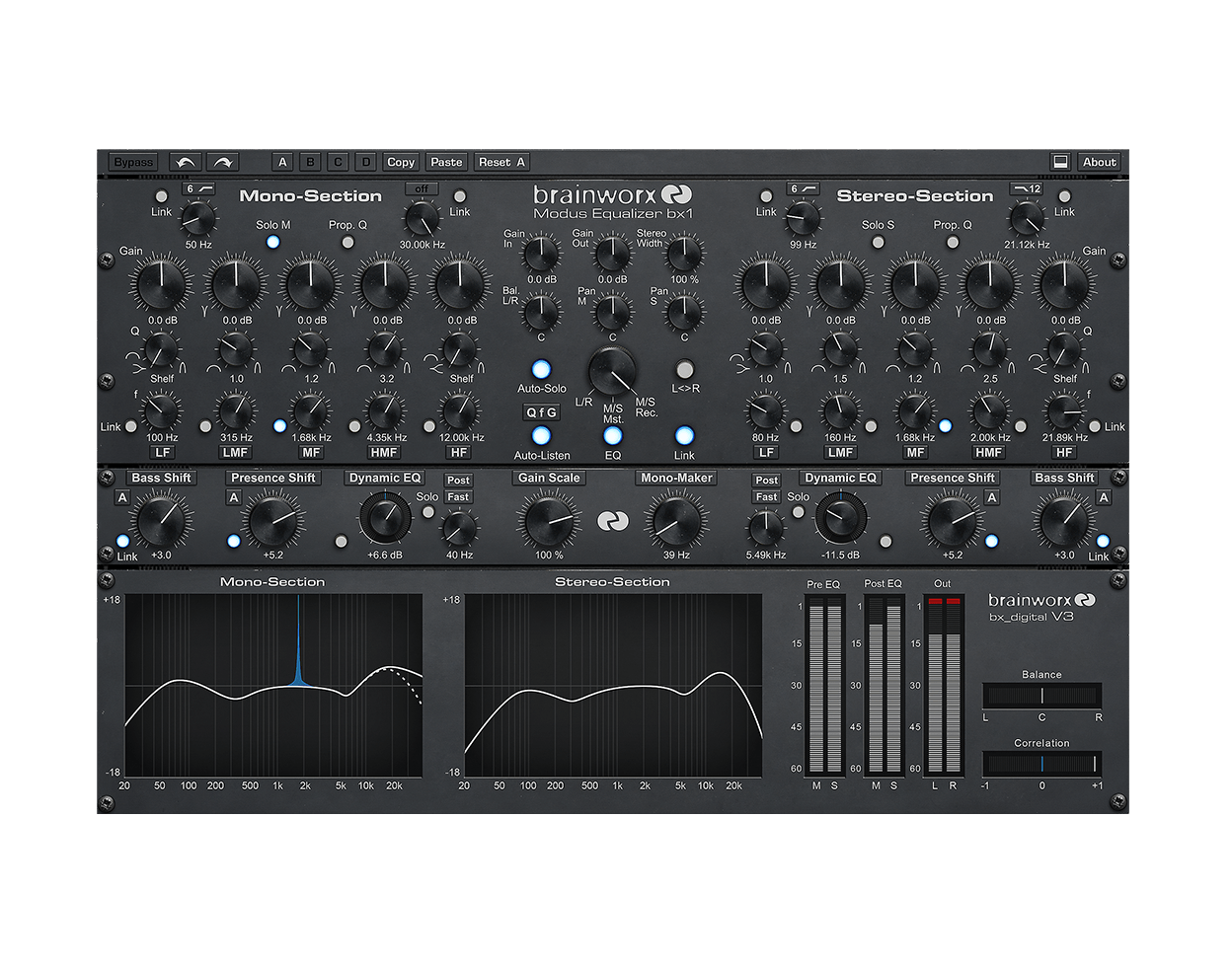This screenshot has height=967, width=1232.
Task: Click the undo arrow icon
Action: pos(186,162)
